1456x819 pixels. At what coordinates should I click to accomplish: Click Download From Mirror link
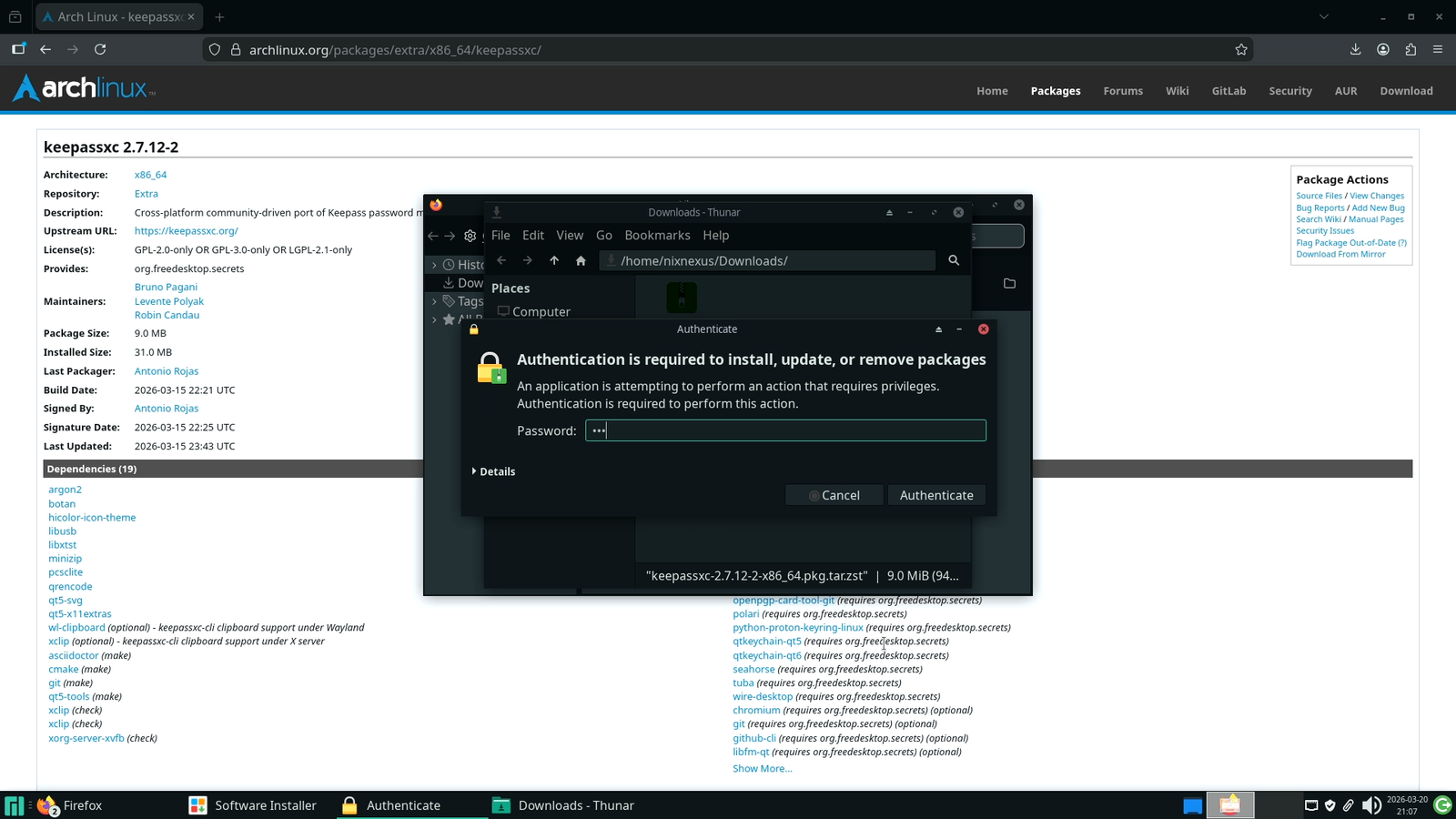(1340, 254)
